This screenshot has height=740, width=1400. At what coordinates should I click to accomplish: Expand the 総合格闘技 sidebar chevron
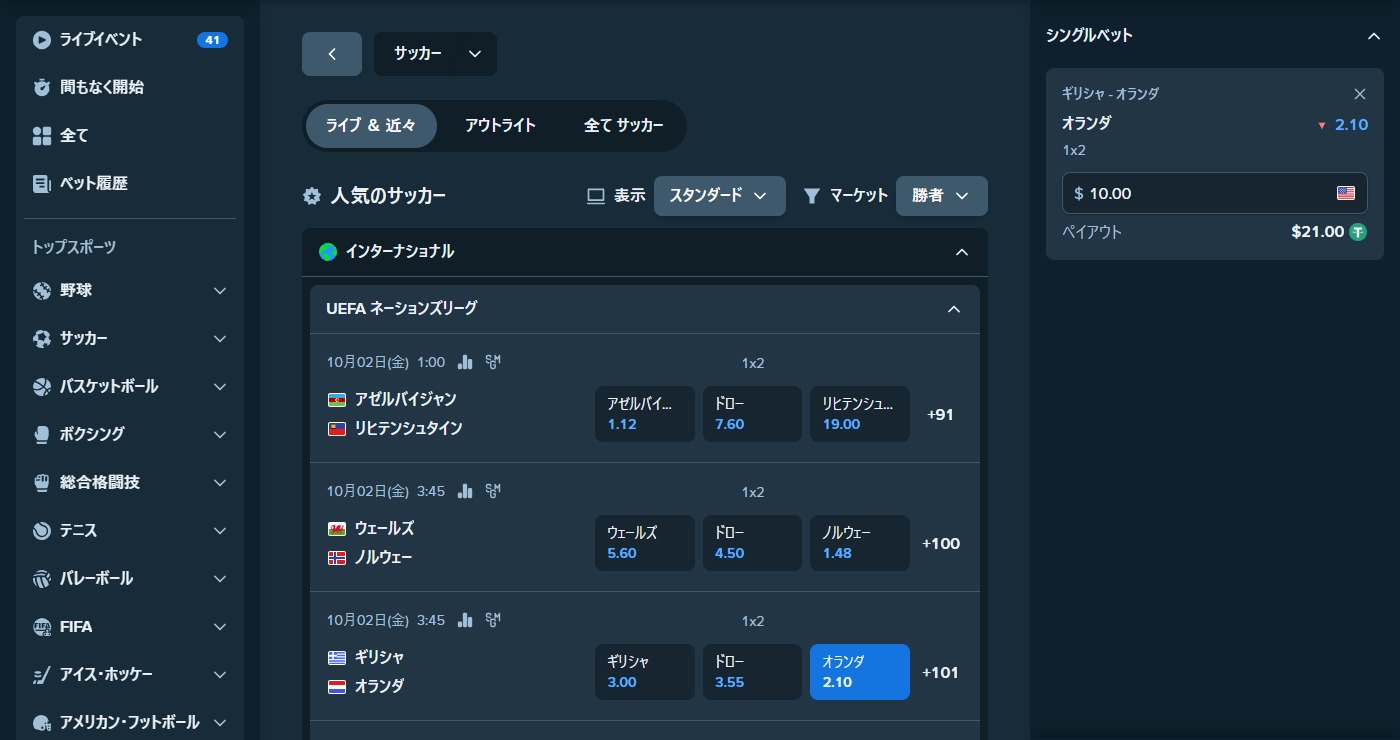[220, 483]
